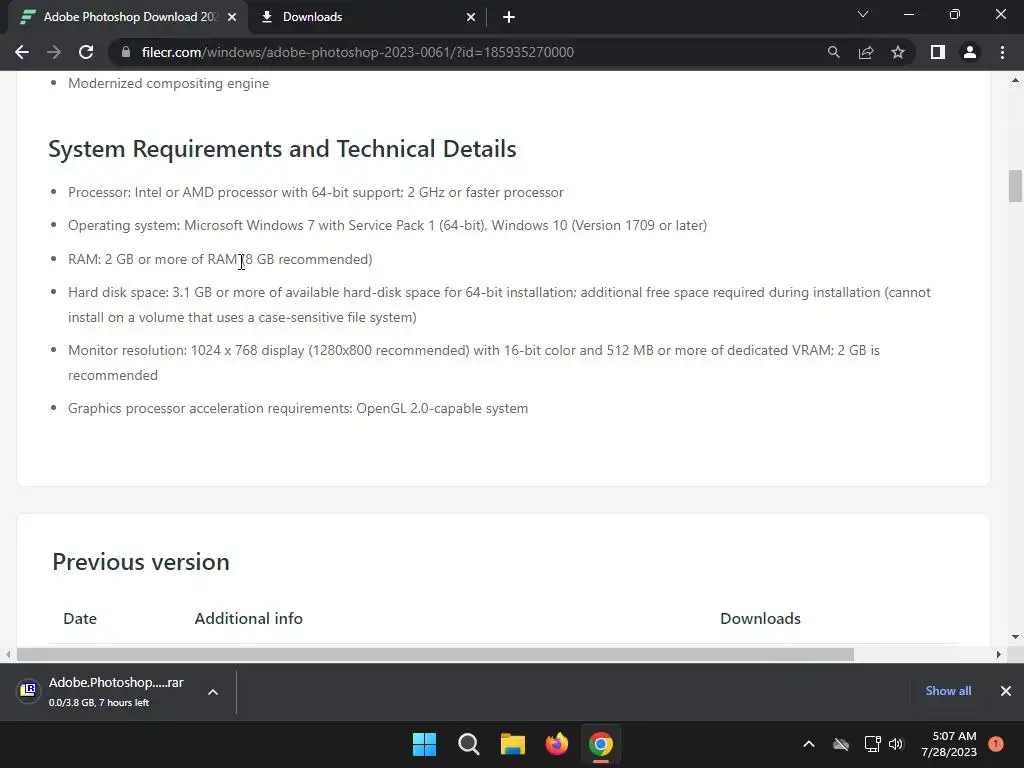Screen dimensions: 1024x768
Task: Open a new browser tab
Action: [509, 17]
